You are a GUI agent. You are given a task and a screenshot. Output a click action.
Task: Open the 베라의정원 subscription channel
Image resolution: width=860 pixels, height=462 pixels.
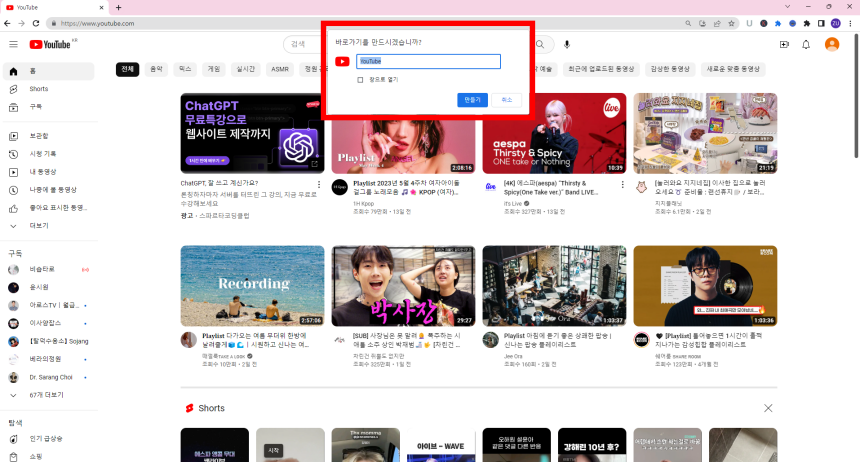coord(49,359)
